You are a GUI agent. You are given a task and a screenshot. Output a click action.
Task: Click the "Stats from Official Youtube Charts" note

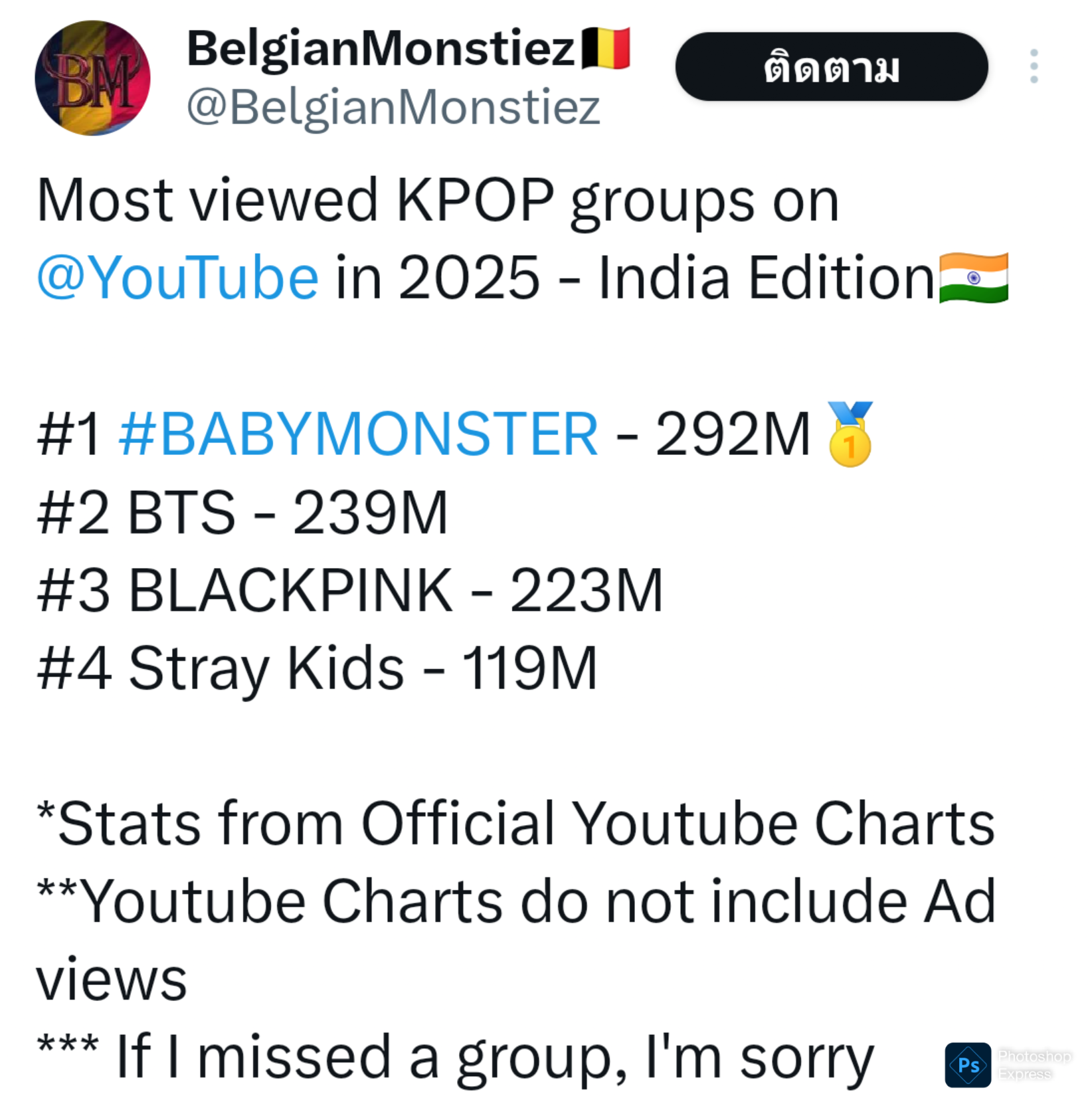point(516,824)
